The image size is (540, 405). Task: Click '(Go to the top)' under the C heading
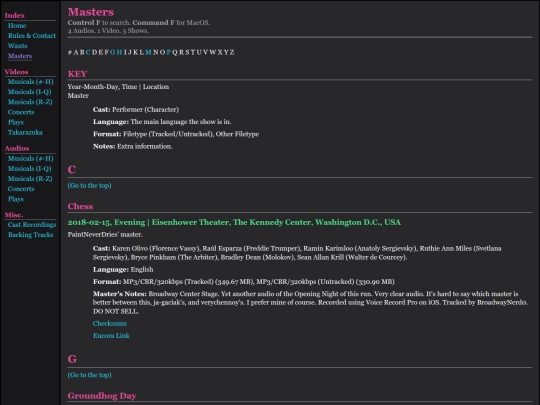tap(89, 185)
